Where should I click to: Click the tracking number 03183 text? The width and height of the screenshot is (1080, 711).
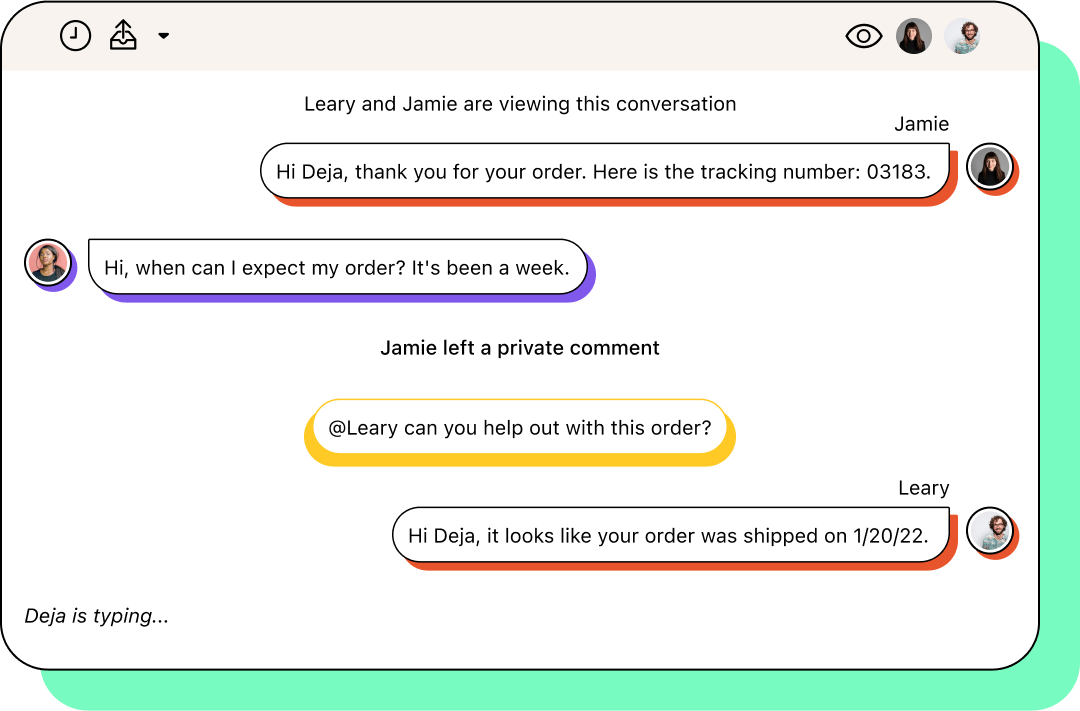point(898,172)
